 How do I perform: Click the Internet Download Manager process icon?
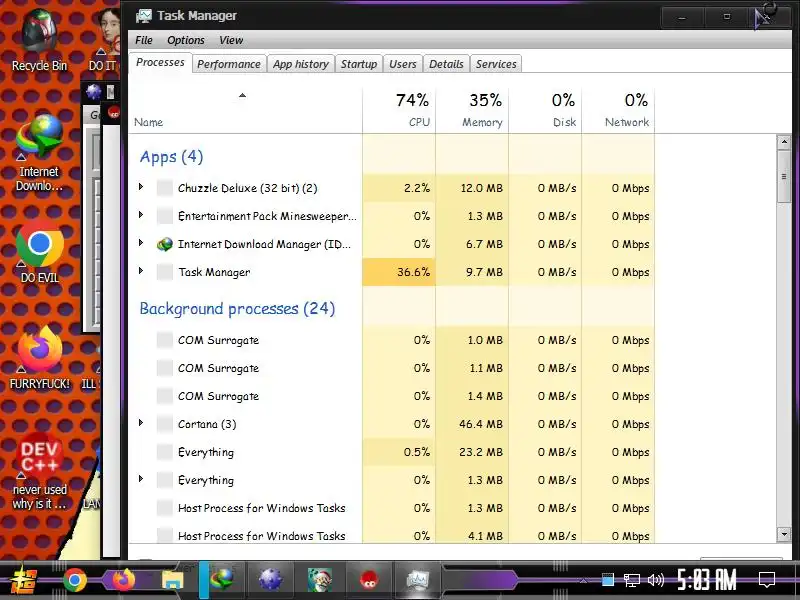[164, 244]
